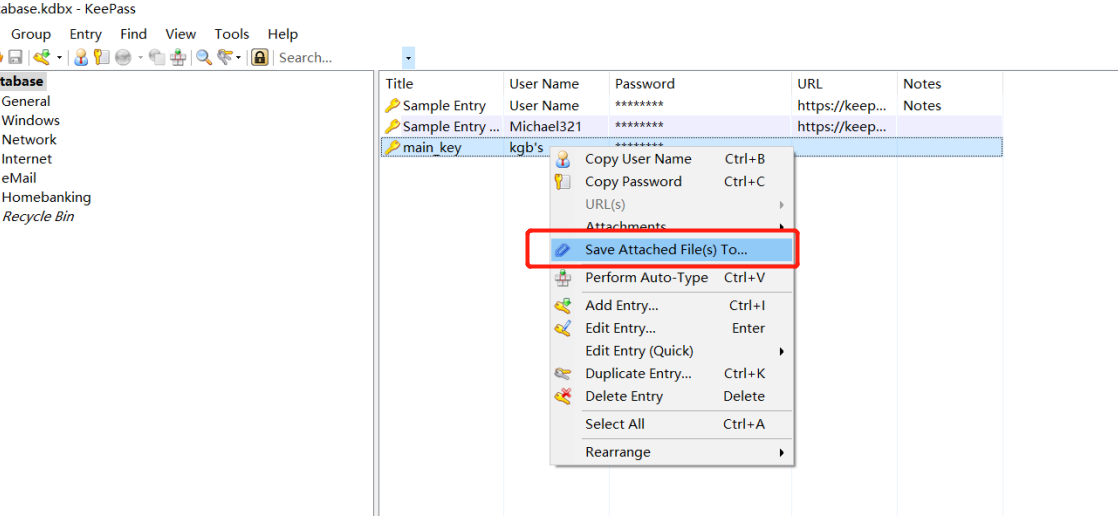
Task: Click the Copy Password key icon in toolbar
Action: tap(101, 57)
